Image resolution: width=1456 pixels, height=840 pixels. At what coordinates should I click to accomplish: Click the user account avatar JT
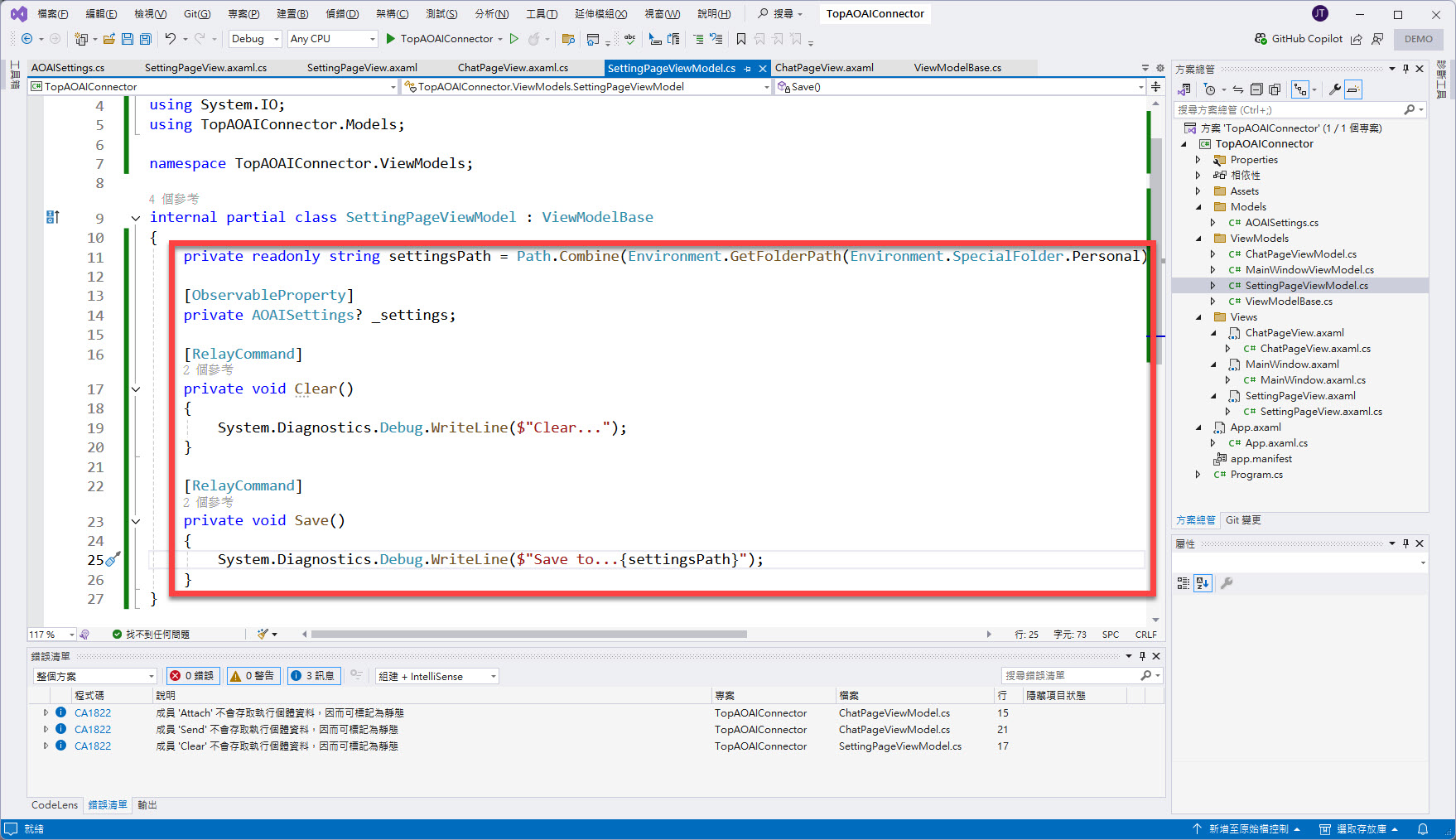coord(1320,13)
